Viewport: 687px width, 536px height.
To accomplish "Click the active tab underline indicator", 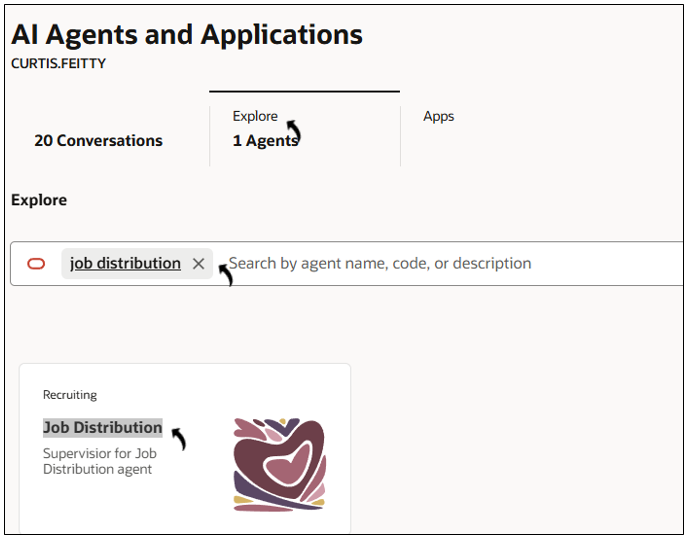I will click(305, 91).
